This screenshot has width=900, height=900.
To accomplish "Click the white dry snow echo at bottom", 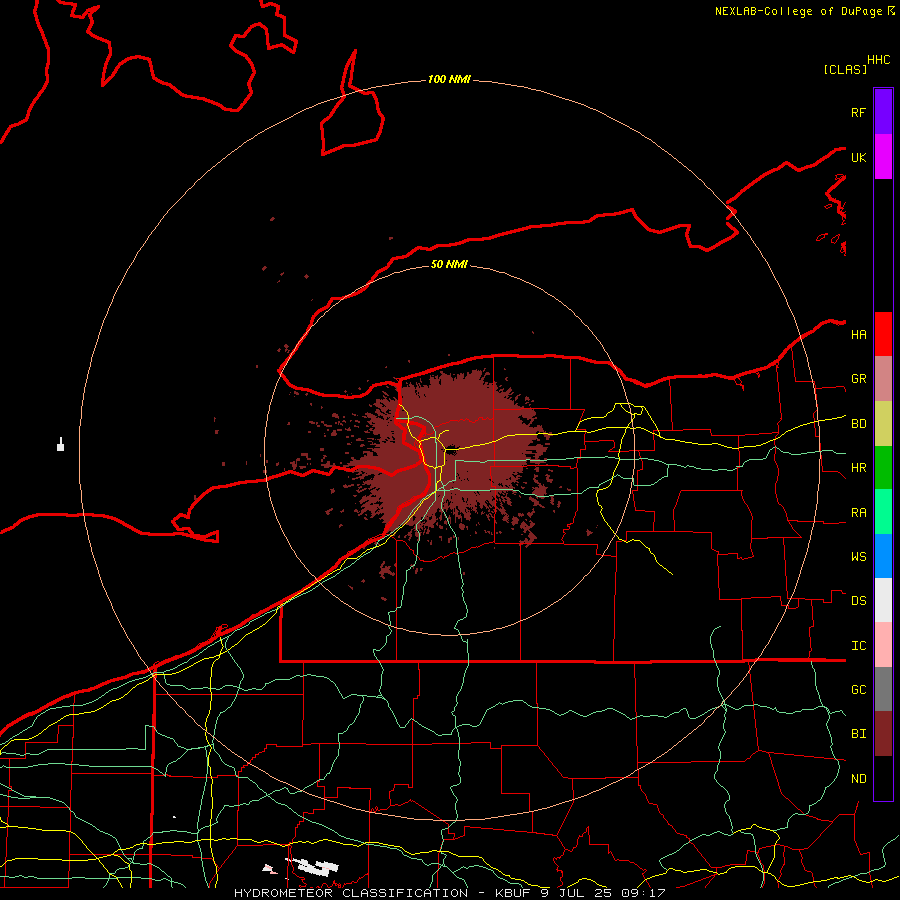I will click(x=313, y=867).
